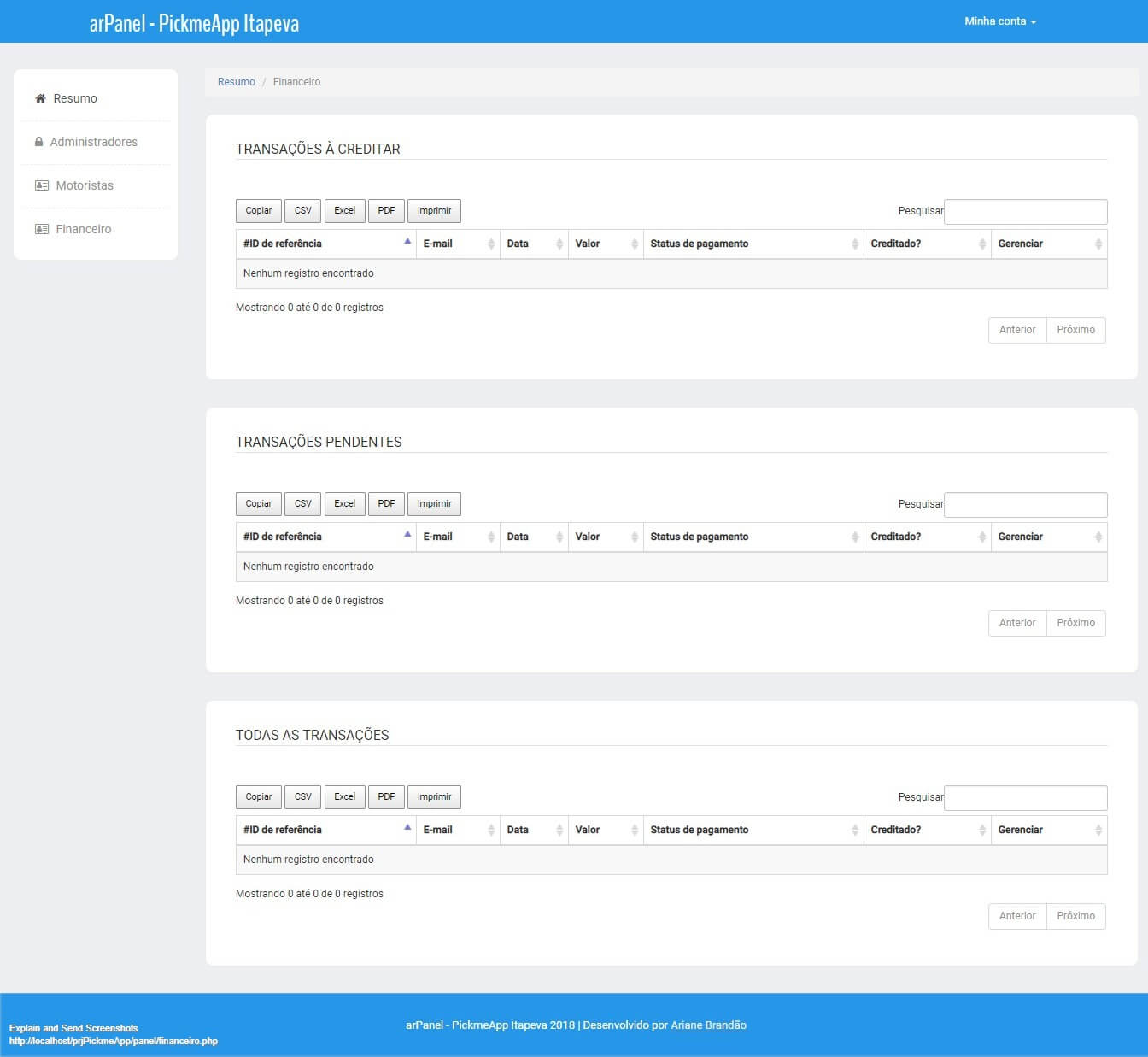
Task: Click Data sort arrows in 'Todas as transações'
Action: click(x=559, y=831)
